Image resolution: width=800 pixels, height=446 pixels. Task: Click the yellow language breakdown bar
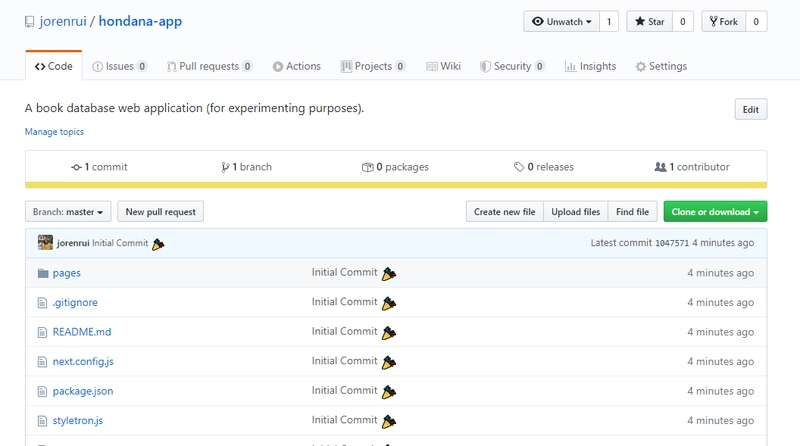coord(396,185)
